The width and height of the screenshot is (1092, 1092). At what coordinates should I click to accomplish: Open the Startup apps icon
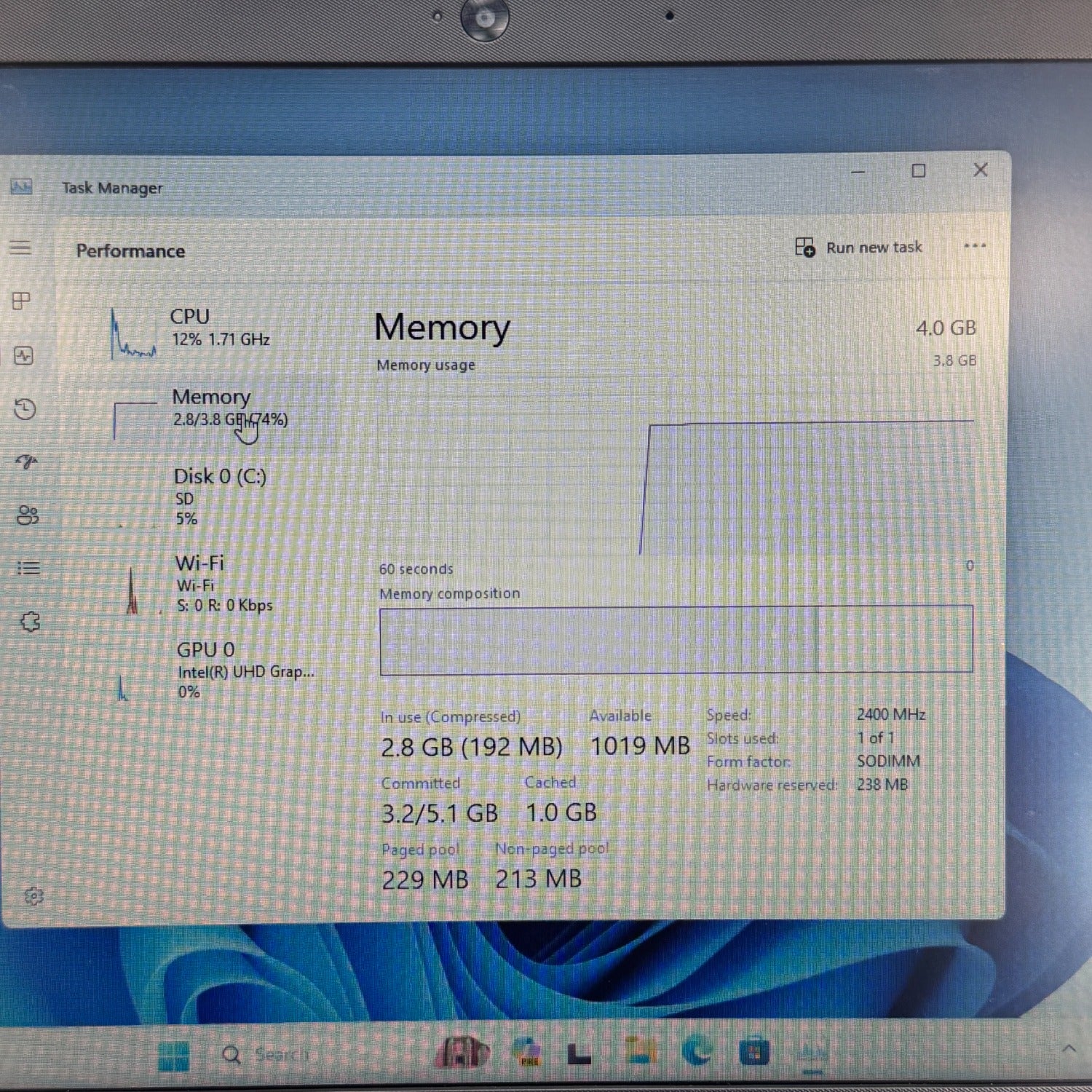pos(27,462)
